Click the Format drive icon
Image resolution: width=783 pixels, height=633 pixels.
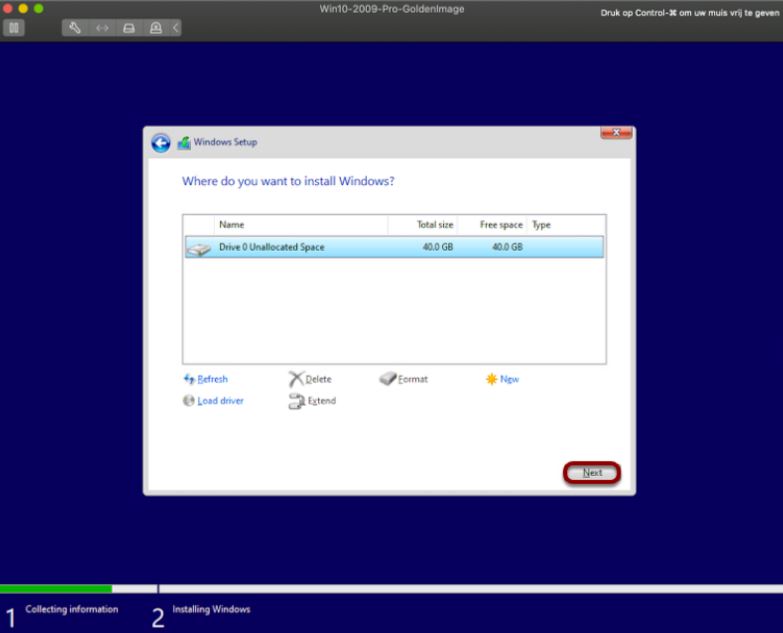coord(388,378)
